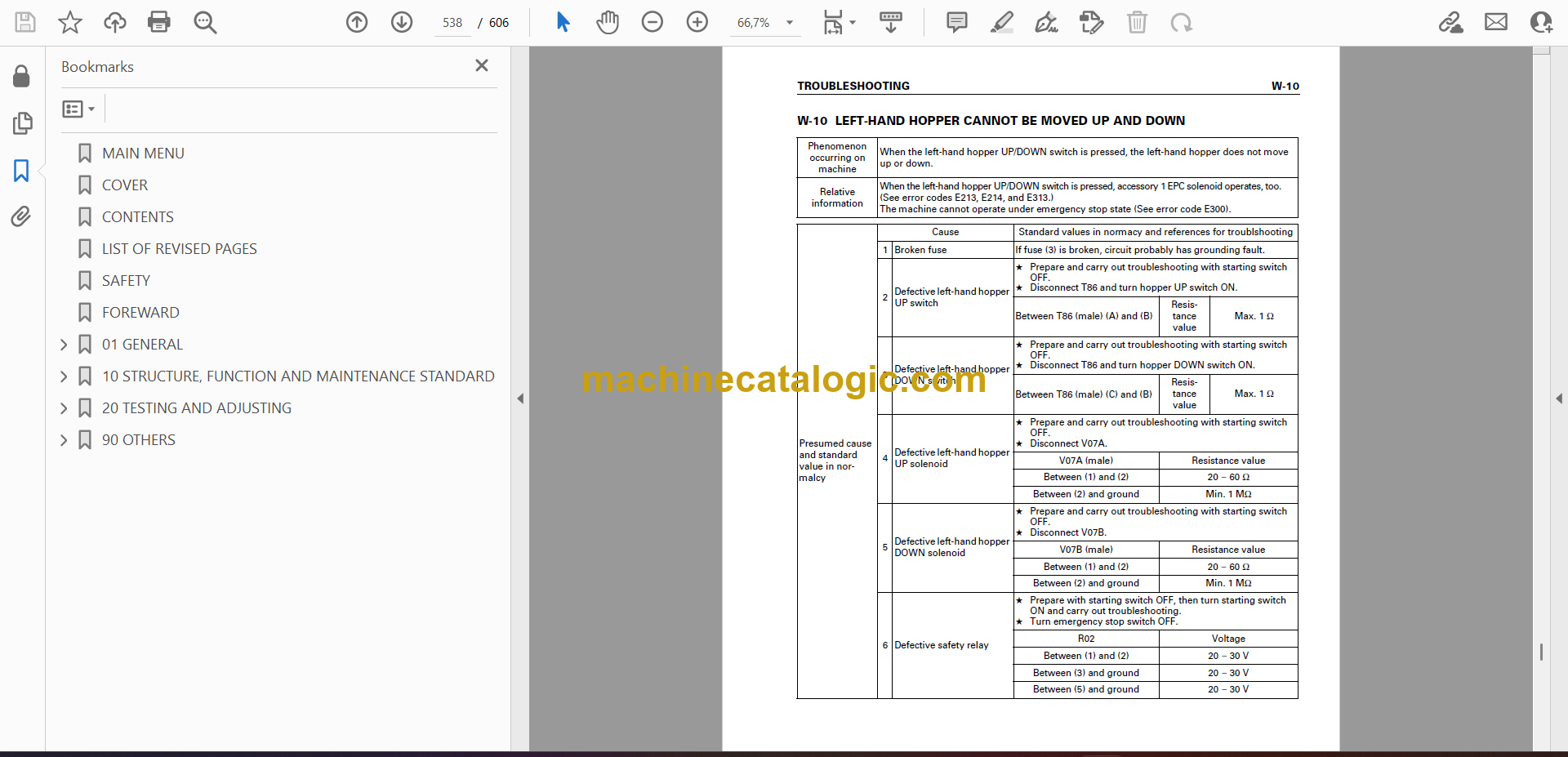1568x757 pixels.
Task: Share a link to the document
Action: tap(1451, 22)
